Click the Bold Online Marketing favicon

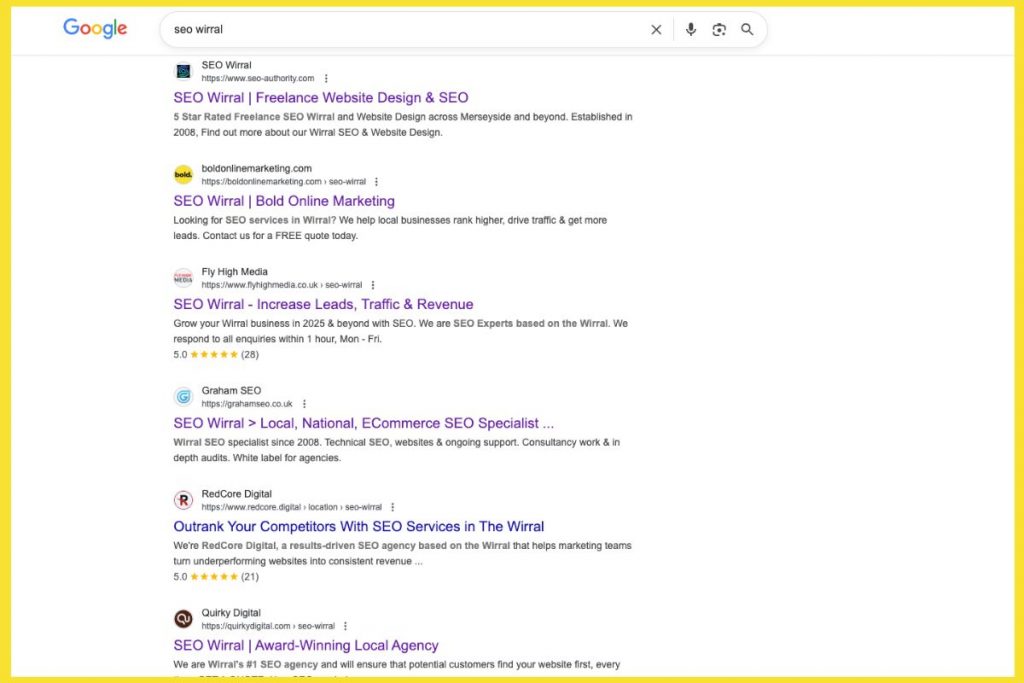tap(183, 174)
